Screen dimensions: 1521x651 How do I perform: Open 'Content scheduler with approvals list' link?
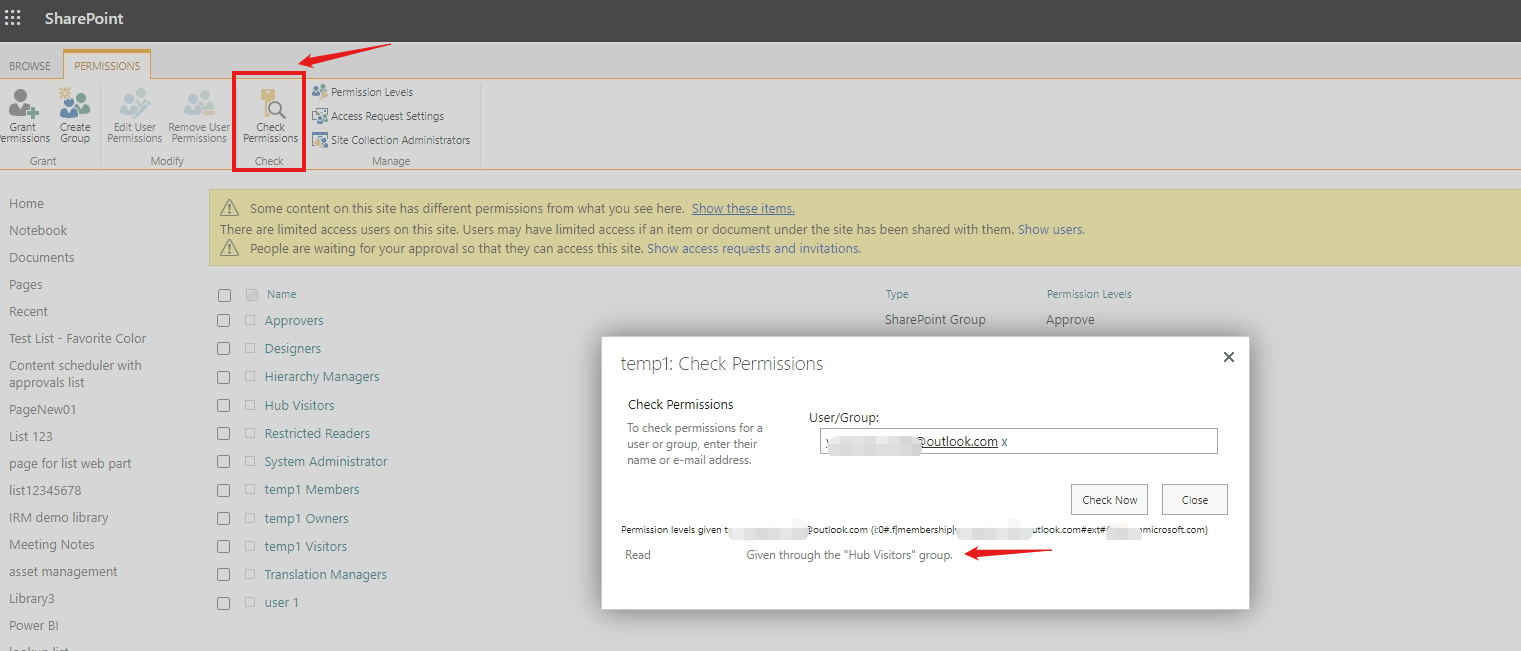click(76, 374)
